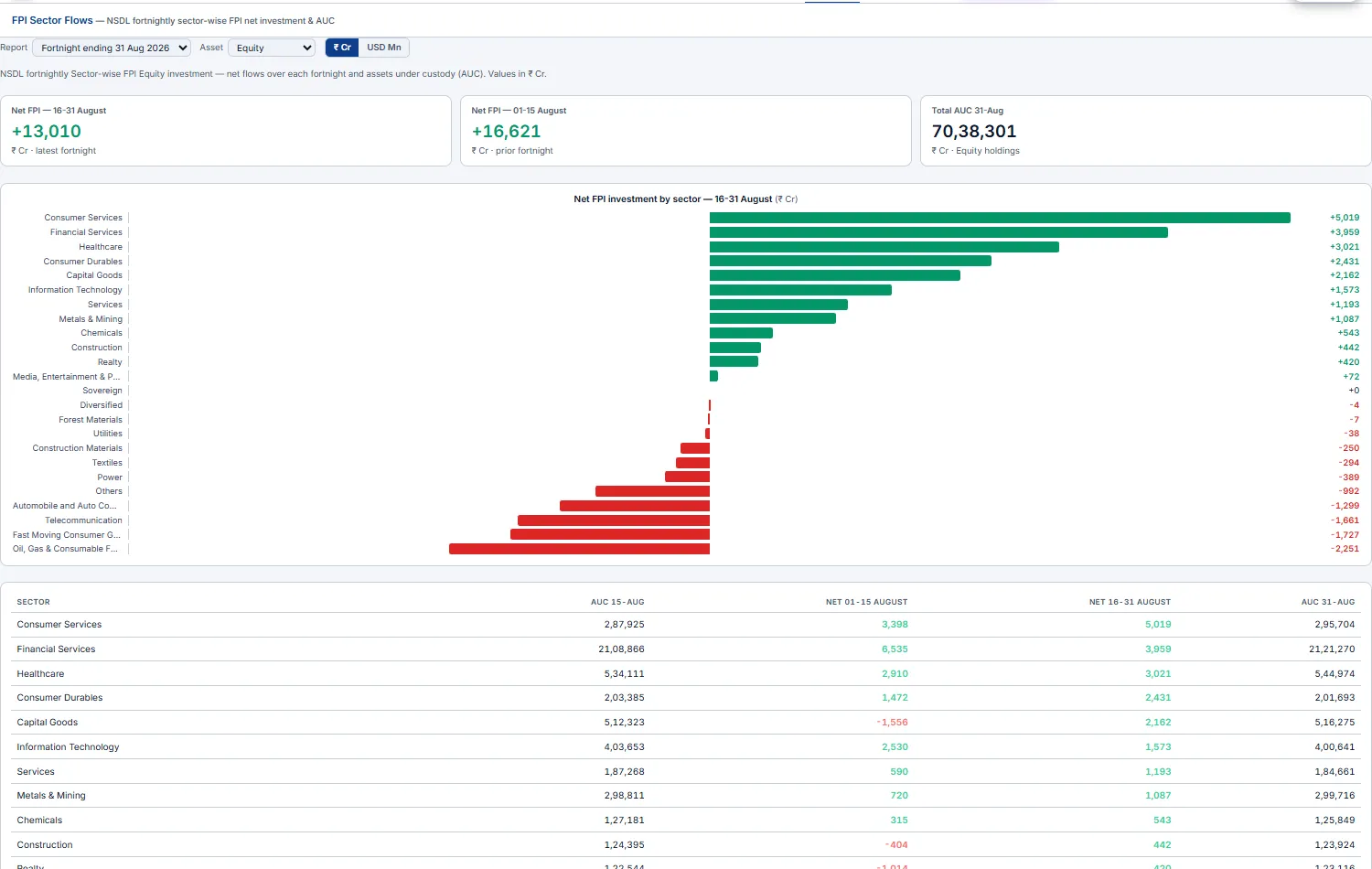Click the Automobile and Auto red bar
This screenshot has width=1372, height=869.
(x=635, y=506)
